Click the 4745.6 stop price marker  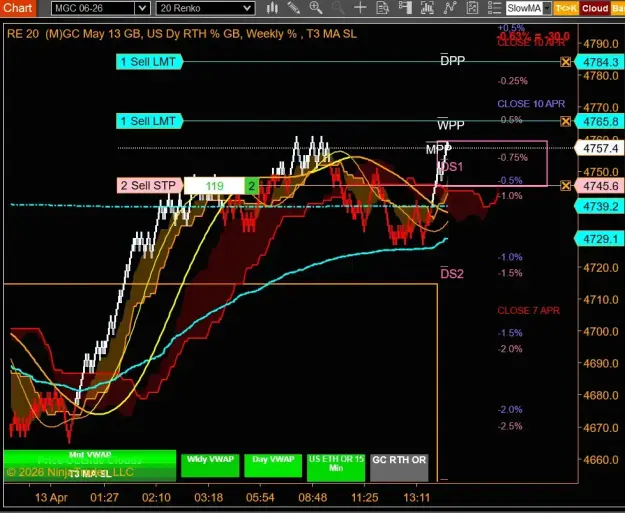600,186
